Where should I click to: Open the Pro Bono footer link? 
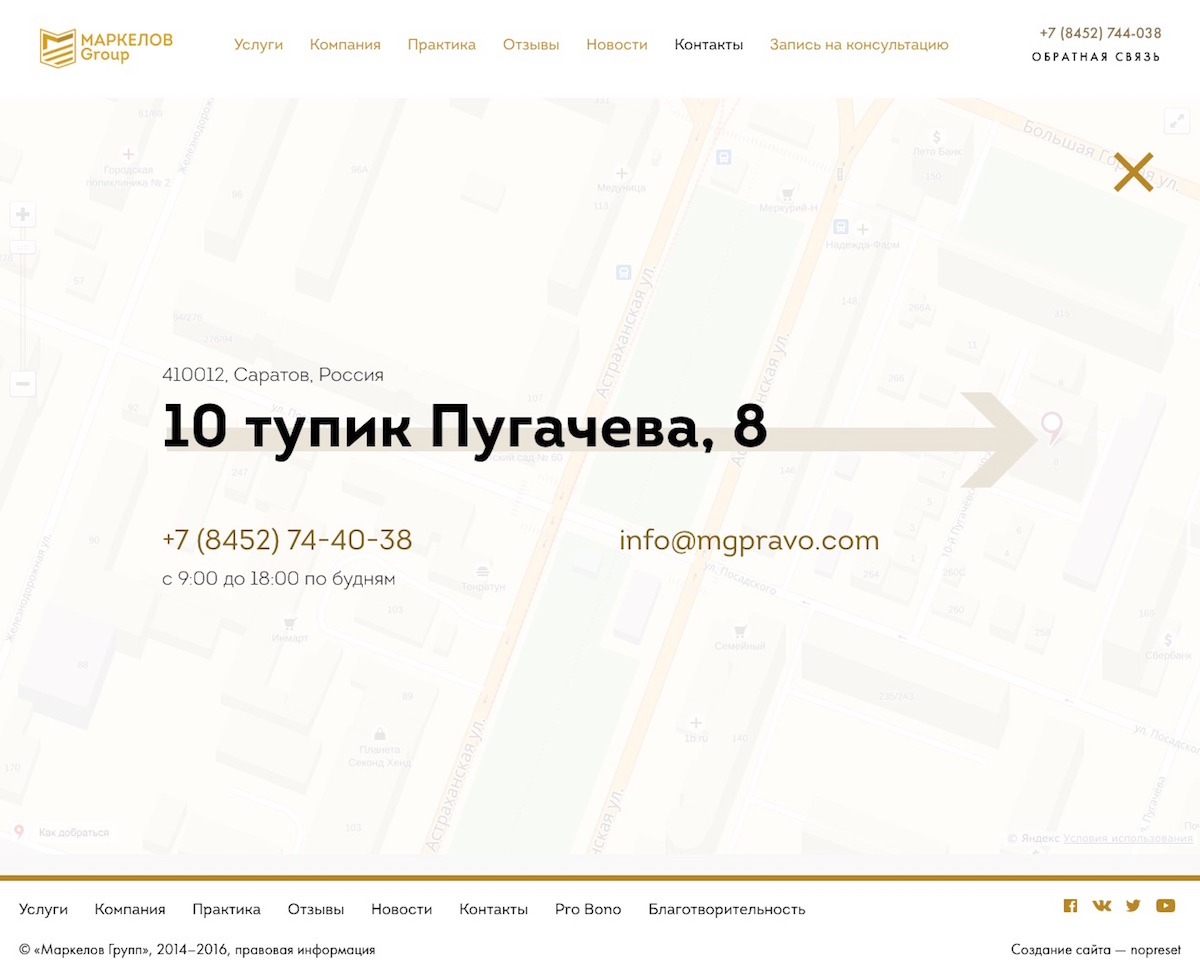tap(588, 909)
